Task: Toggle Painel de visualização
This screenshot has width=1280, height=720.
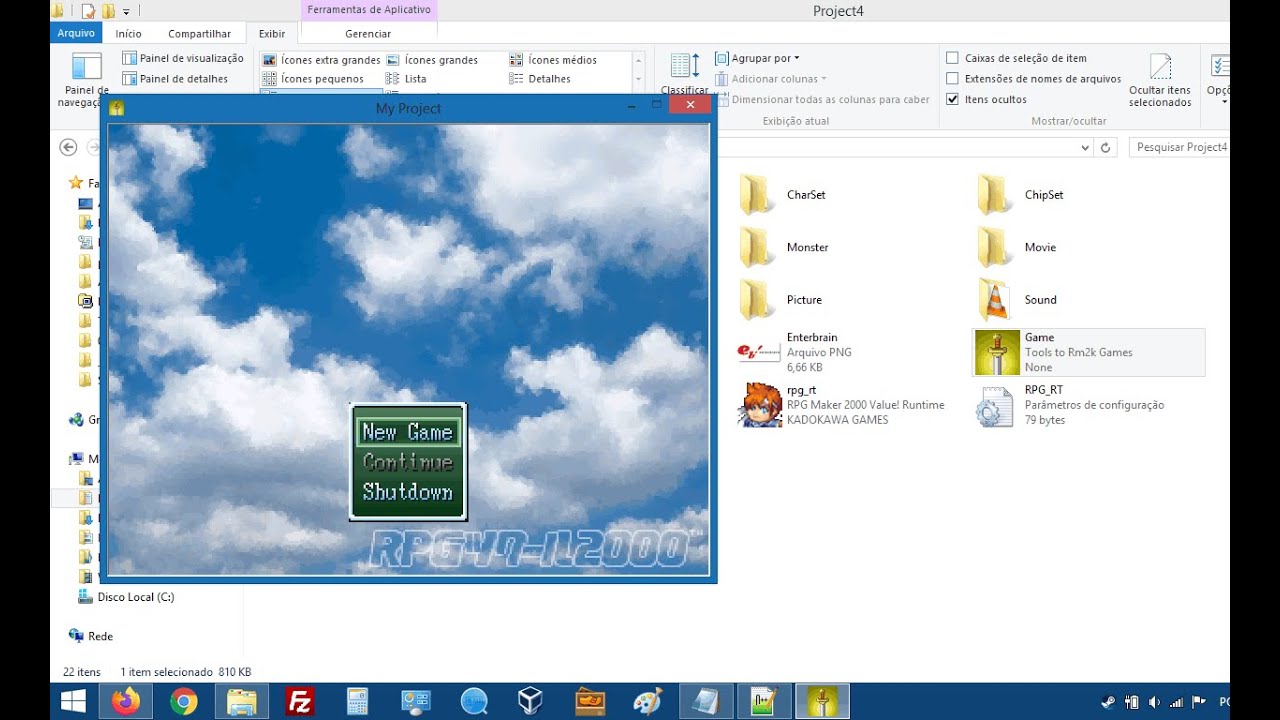Action: [183, 58]
